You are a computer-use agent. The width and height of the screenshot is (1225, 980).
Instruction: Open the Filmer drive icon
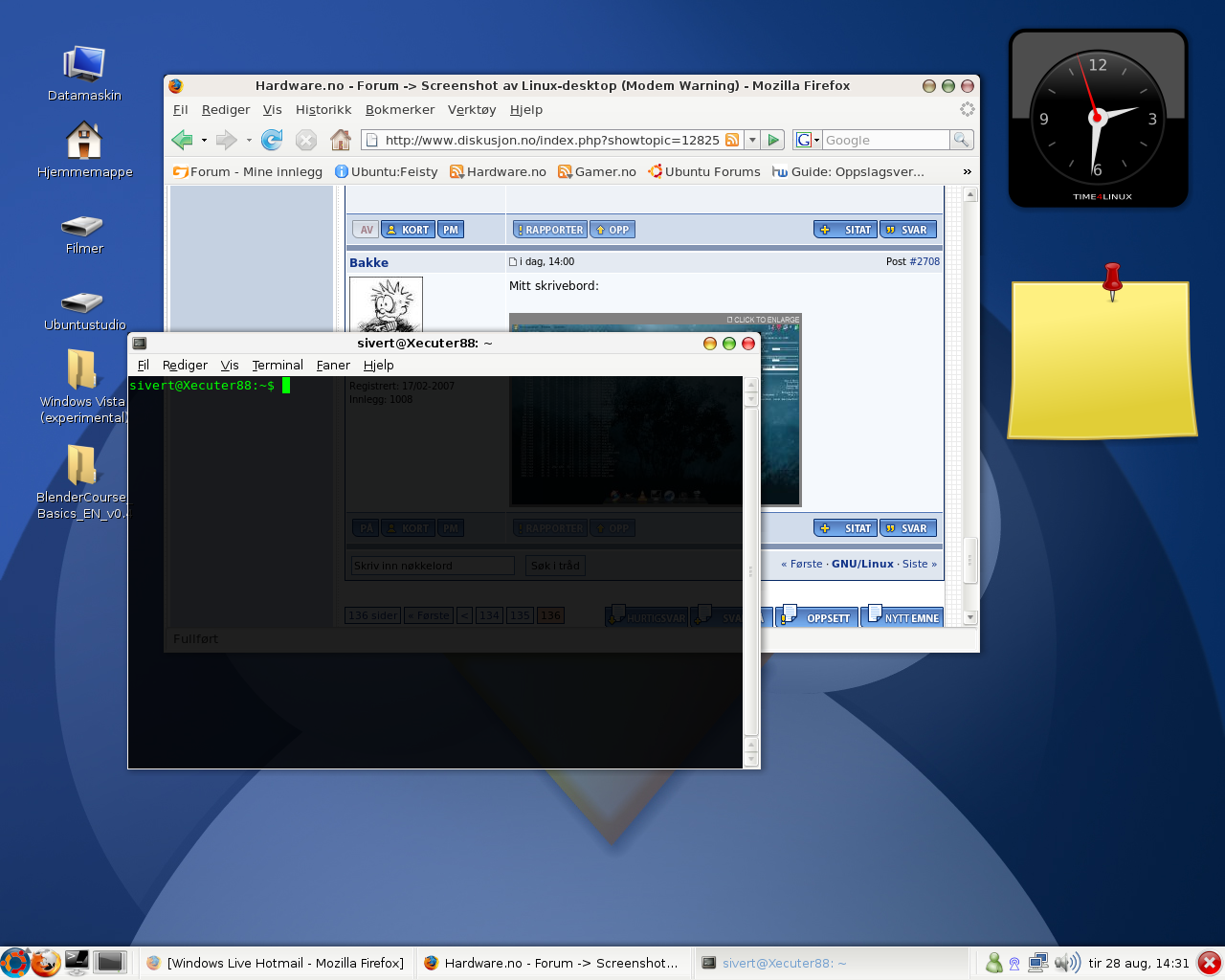tap(83, 234)
